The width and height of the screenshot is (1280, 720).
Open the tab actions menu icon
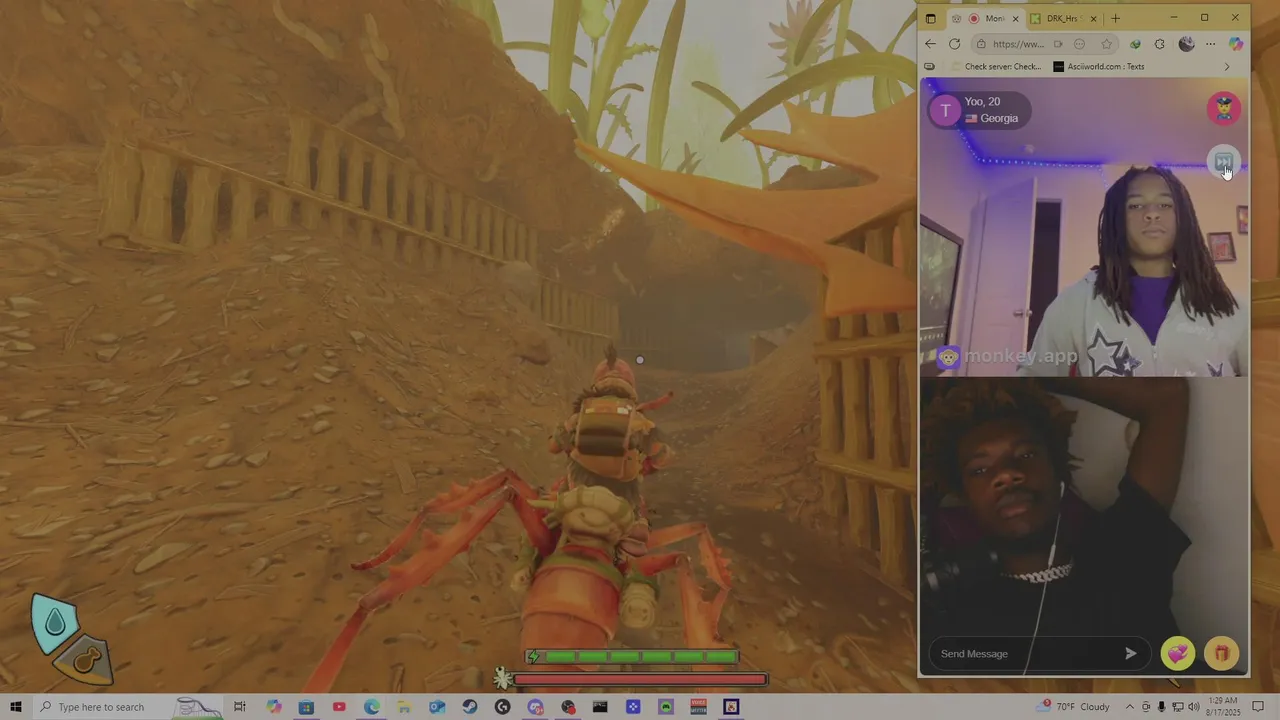pyautogui.click(x=931, y=18)
